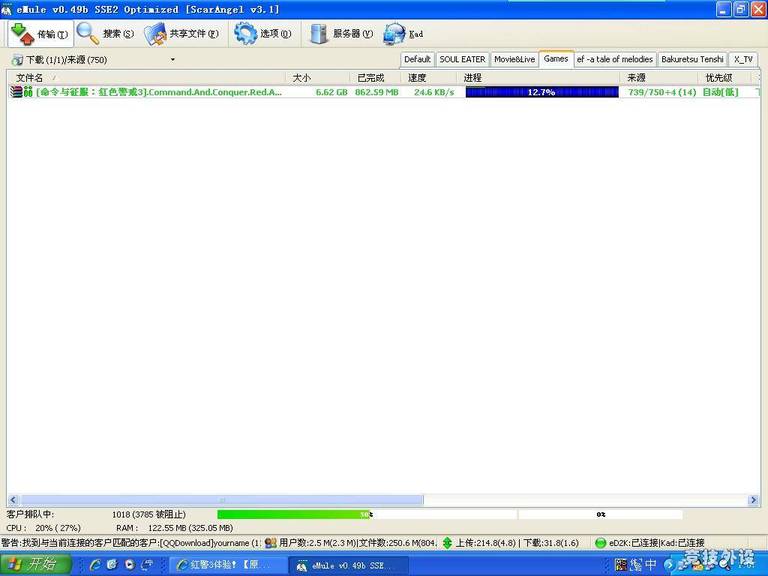Viewport: 768px width, 576px height.
Task: Expand the Downloads (下载) view dropdown arrow
Action: click(172, 60)
